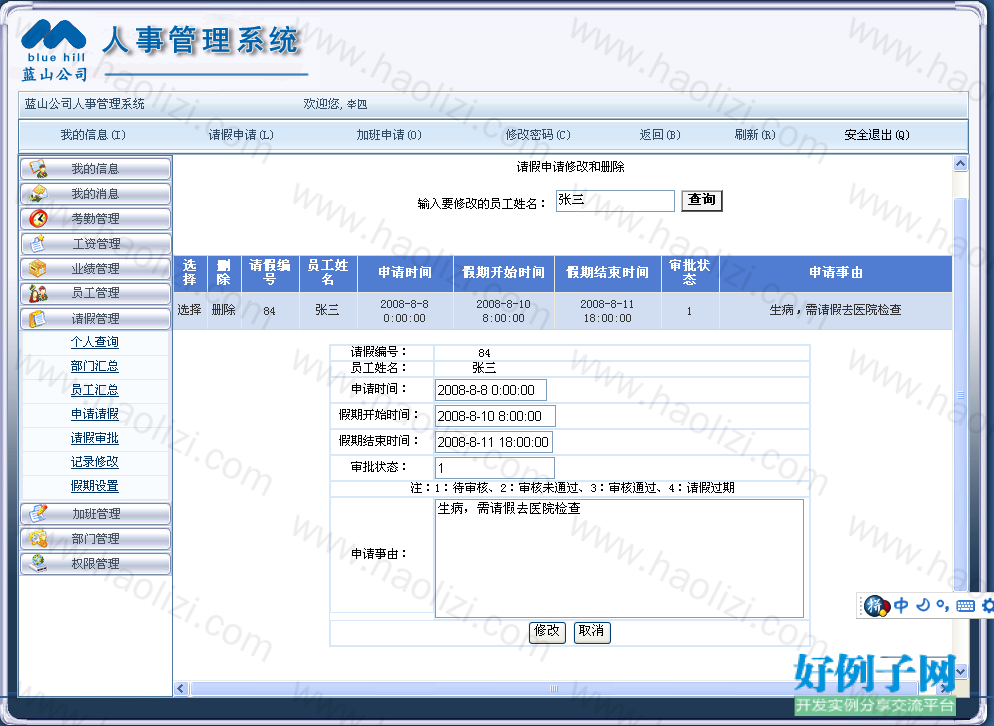
Task: Open the 记录修改 link
Action: [x=94, y=462]
